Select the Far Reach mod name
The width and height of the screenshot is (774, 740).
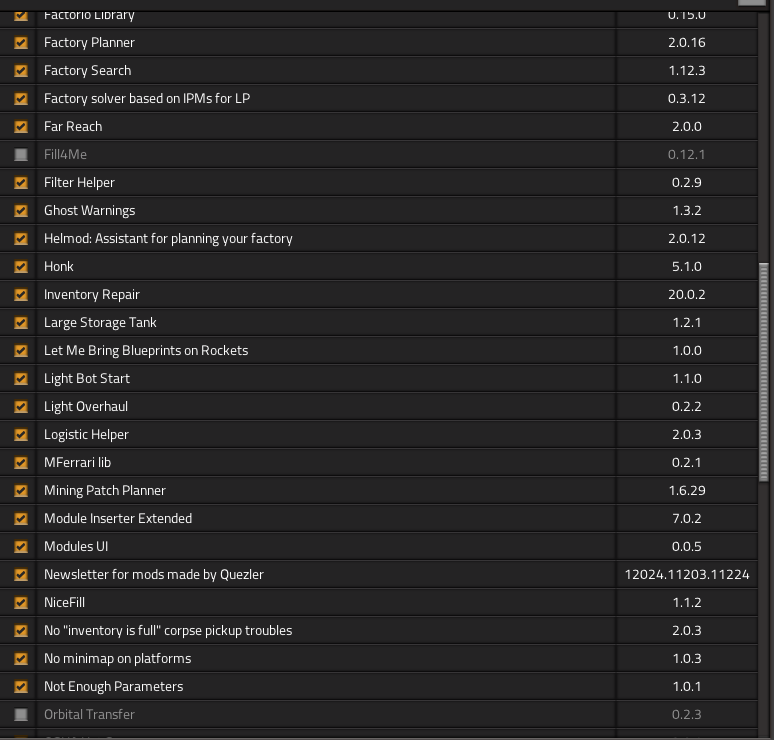pos(73,126)
